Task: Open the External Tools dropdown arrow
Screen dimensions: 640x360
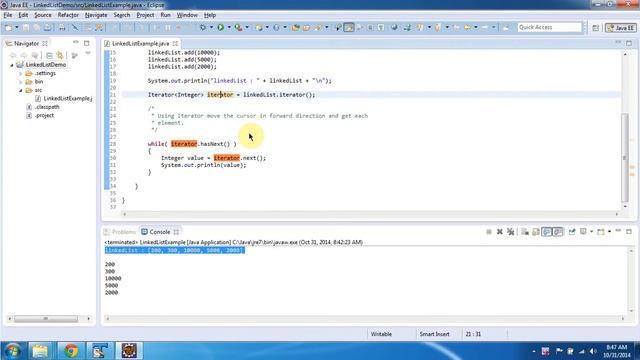Action: tap(247, 27)
